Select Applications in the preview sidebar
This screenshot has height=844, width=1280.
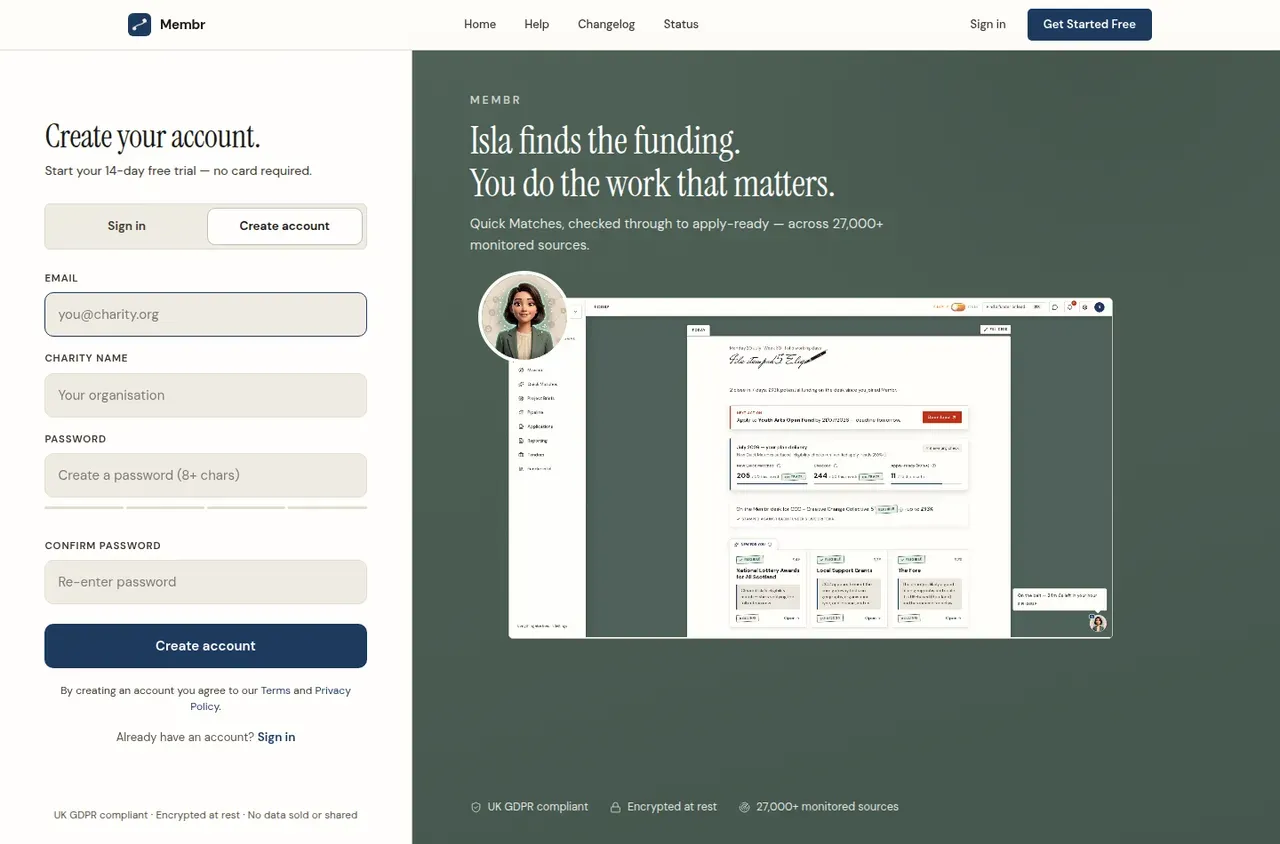pyautogui.click(x=535, y=426)
